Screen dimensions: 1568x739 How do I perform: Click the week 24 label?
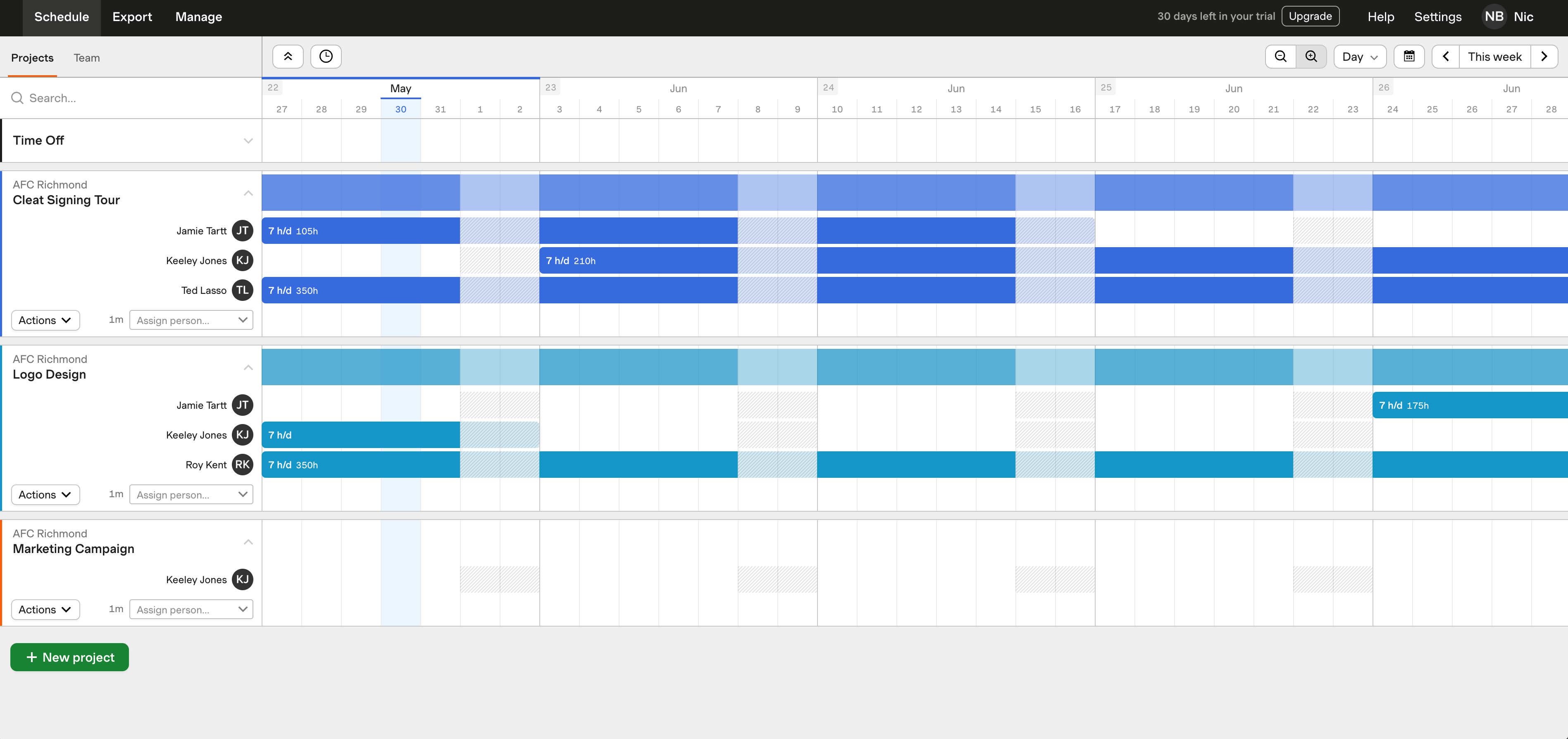[x=828, y=88]
